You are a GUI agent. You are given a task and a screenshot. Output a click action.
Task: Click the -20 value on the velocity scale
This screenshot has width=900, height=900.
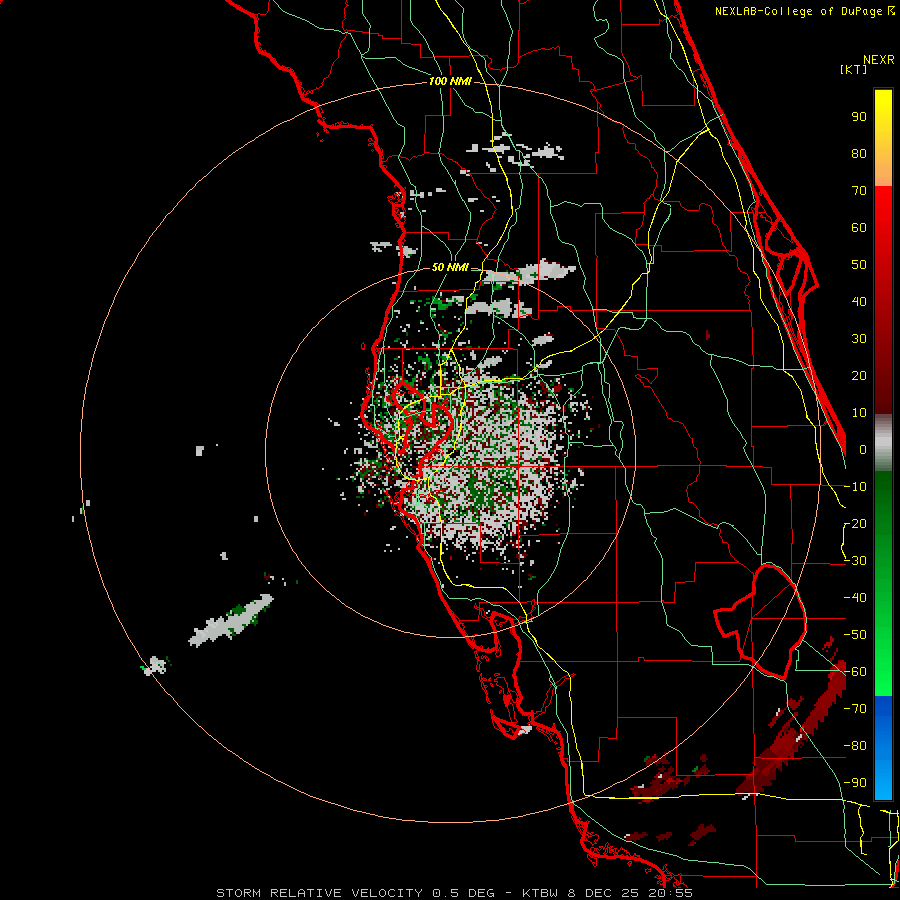tap(855, 523)
